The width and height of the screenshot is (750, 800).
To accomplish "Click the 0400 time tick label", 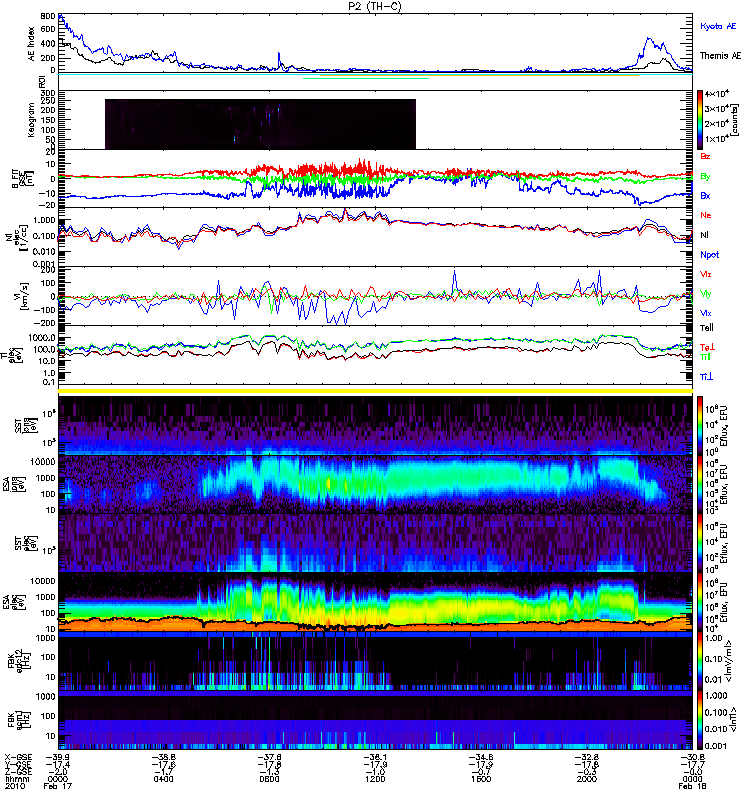I will [164, 779].
